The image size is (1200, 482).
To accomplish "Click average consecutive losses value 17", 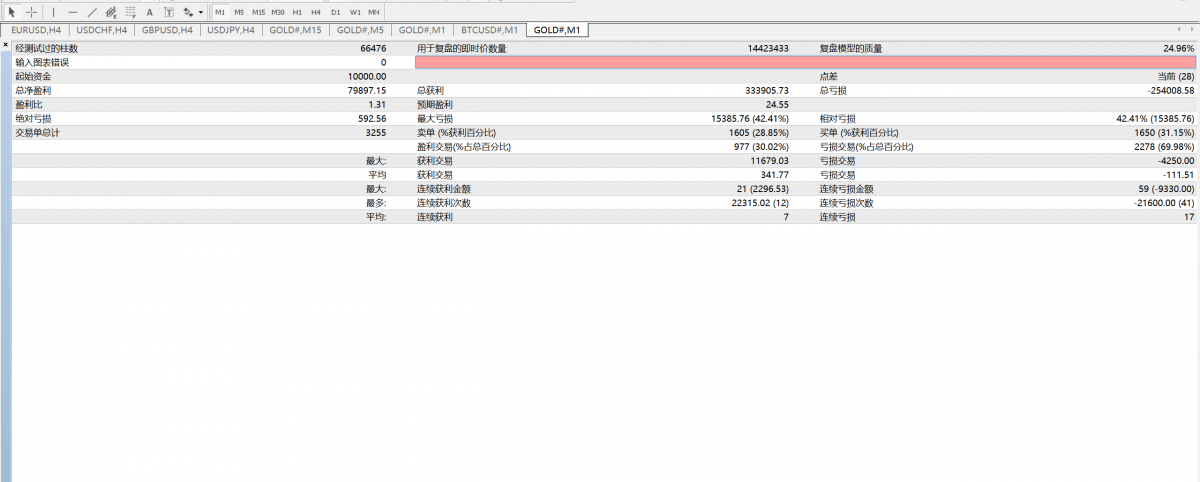I will [1191, 216].
